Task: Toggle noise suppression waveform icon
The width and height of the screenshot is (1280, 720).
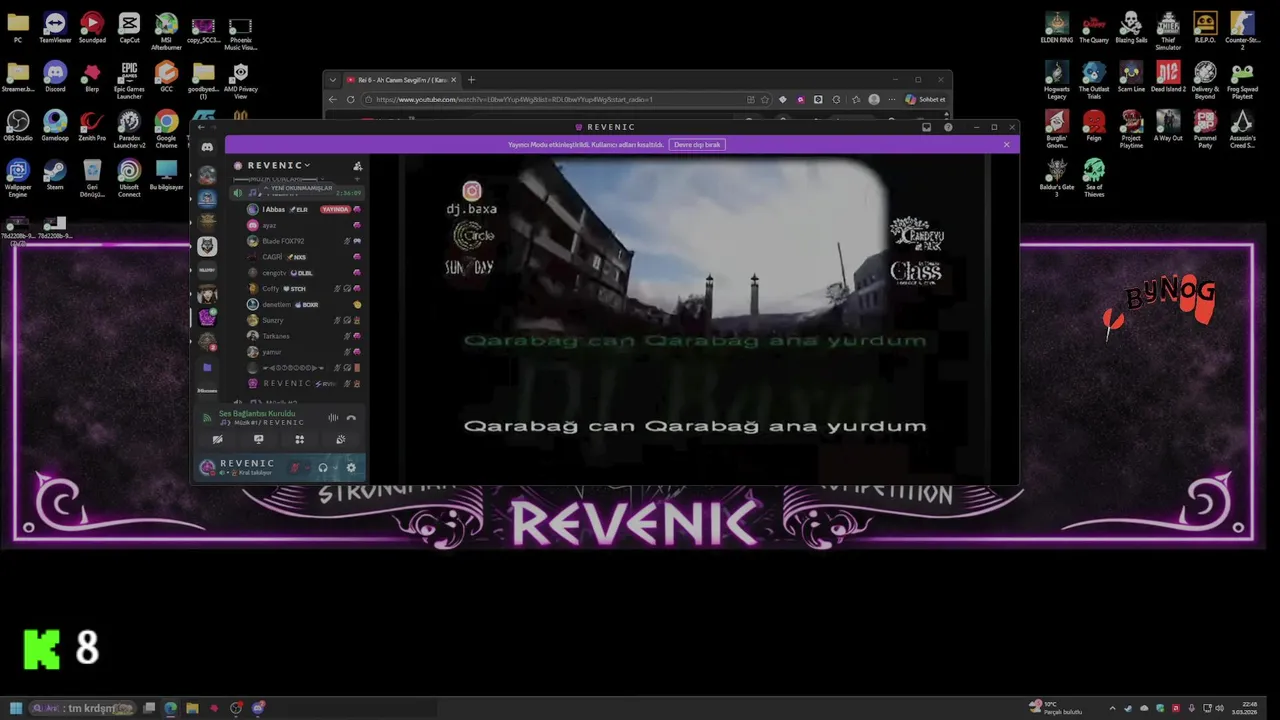Action: click(x=333, y=418)
